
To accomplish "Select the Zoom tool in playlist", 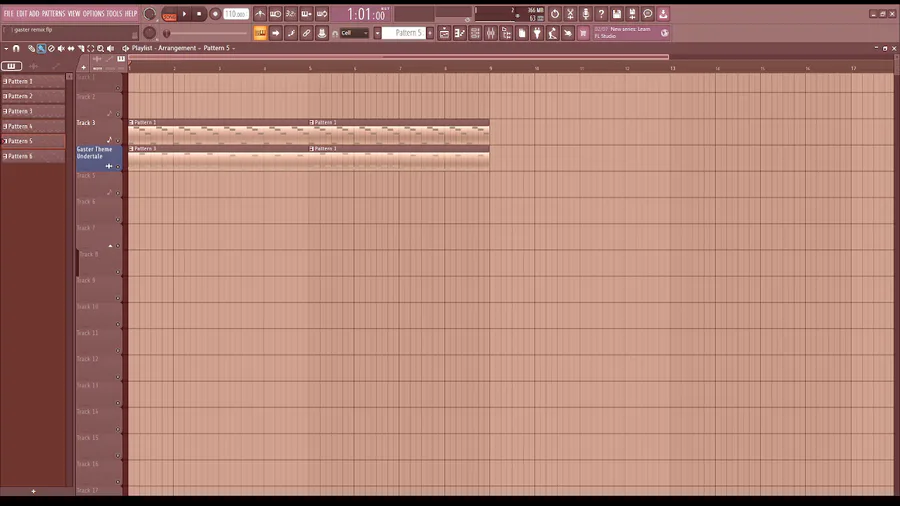I will 100,49.
